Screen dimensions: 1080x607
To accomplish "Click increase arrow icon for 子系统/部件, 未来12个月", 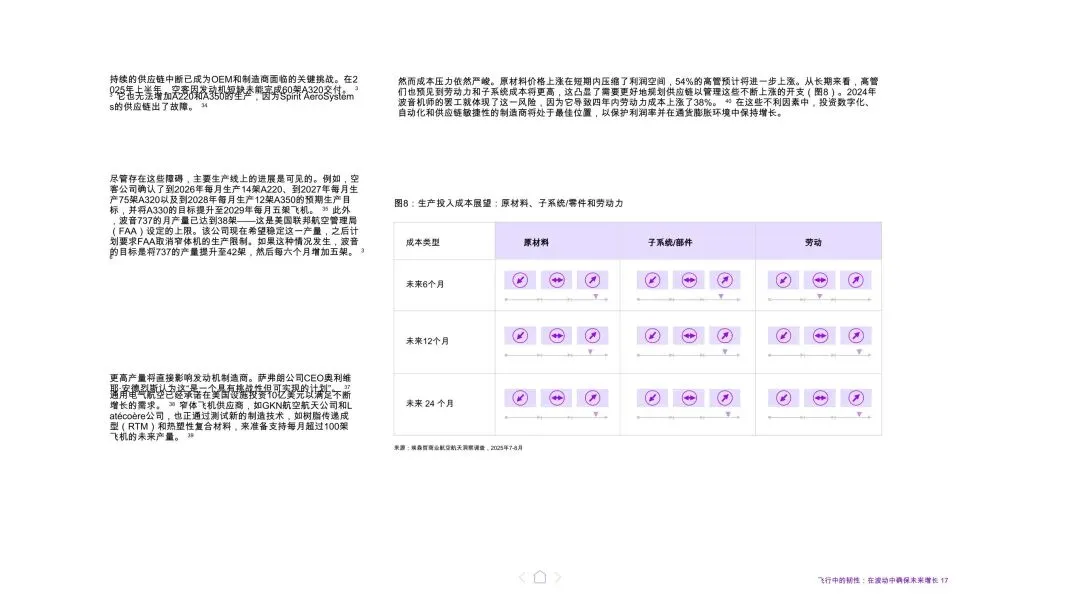I will click(725, 336).
